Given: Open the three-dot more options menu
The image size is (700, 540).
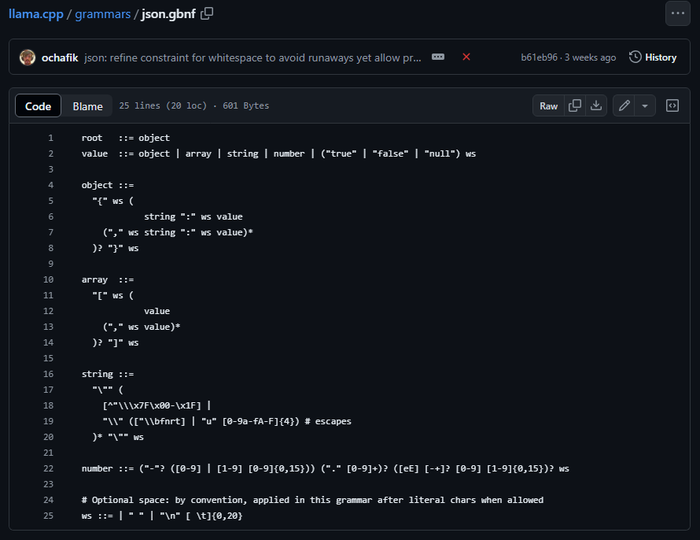Looking at the screenshot, I should pyautogui.click(x=678, y=13).
